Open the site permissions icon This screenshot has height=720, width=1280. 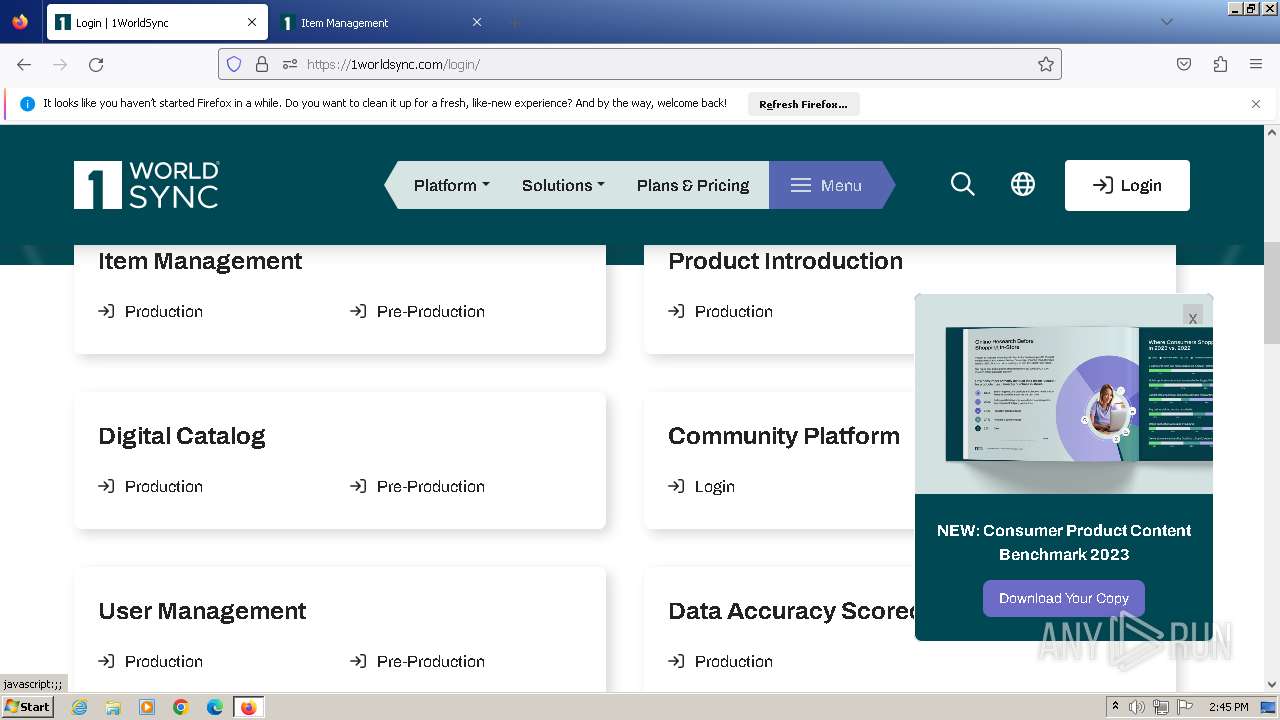click(x=290, y=64)
